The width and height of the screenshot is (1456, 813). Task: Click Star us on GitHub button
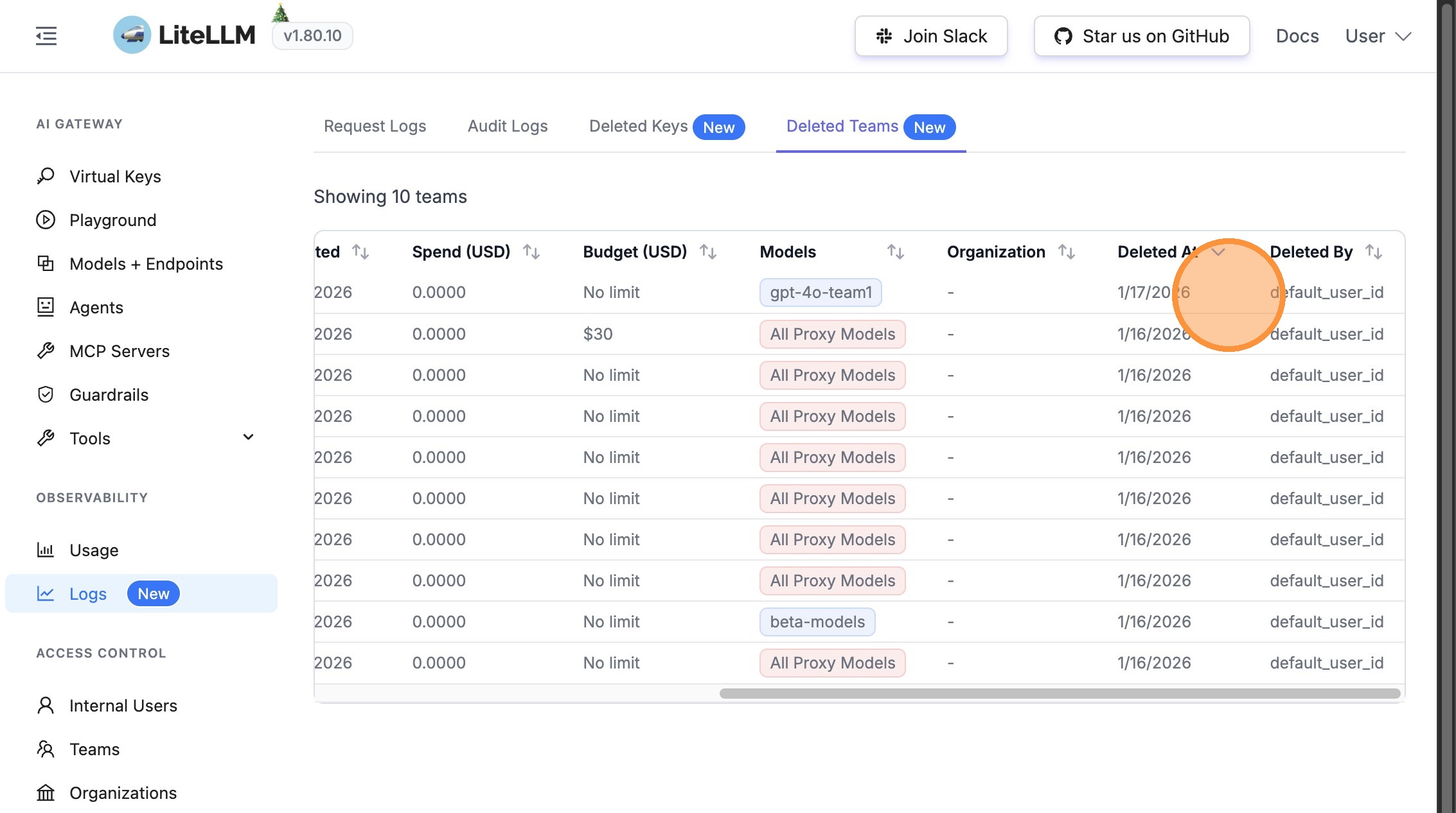click(1141, 36)
